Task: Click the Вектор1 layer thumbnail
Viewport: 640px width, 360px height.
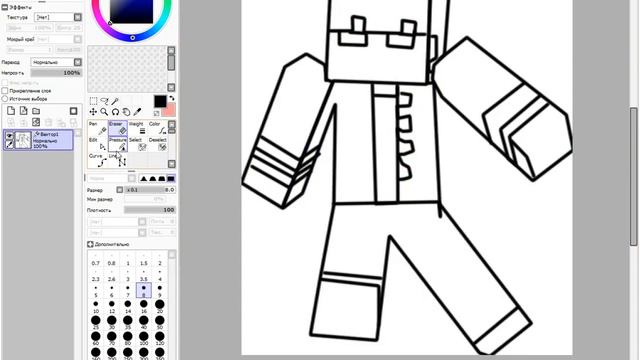Action: tap(23, 140)
